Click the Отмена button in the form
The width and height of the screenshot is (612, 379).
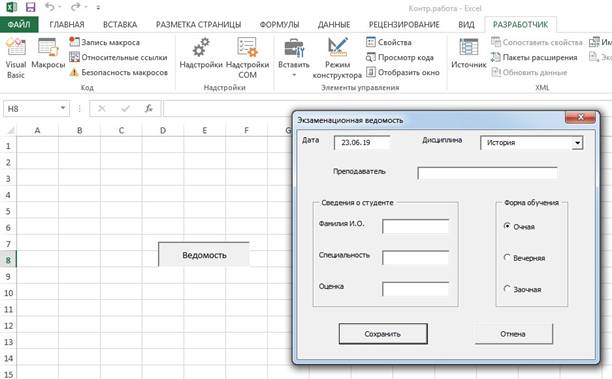point(513,334)
